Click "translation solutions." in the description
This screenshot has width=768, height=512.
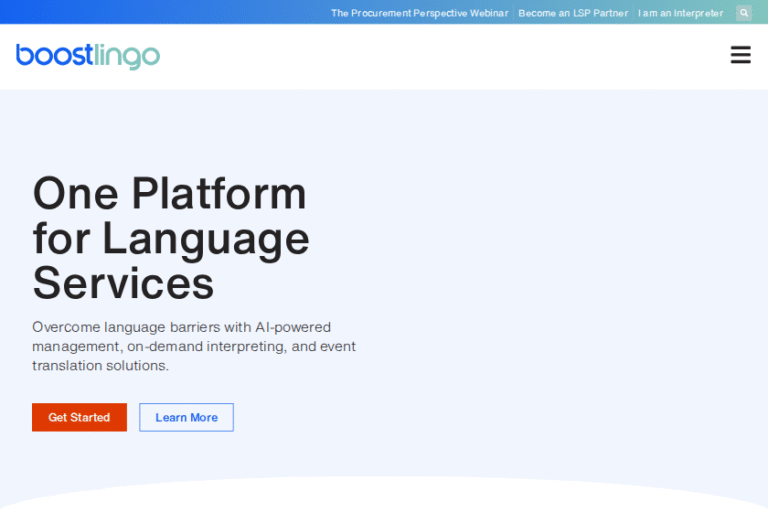point(100,366)
